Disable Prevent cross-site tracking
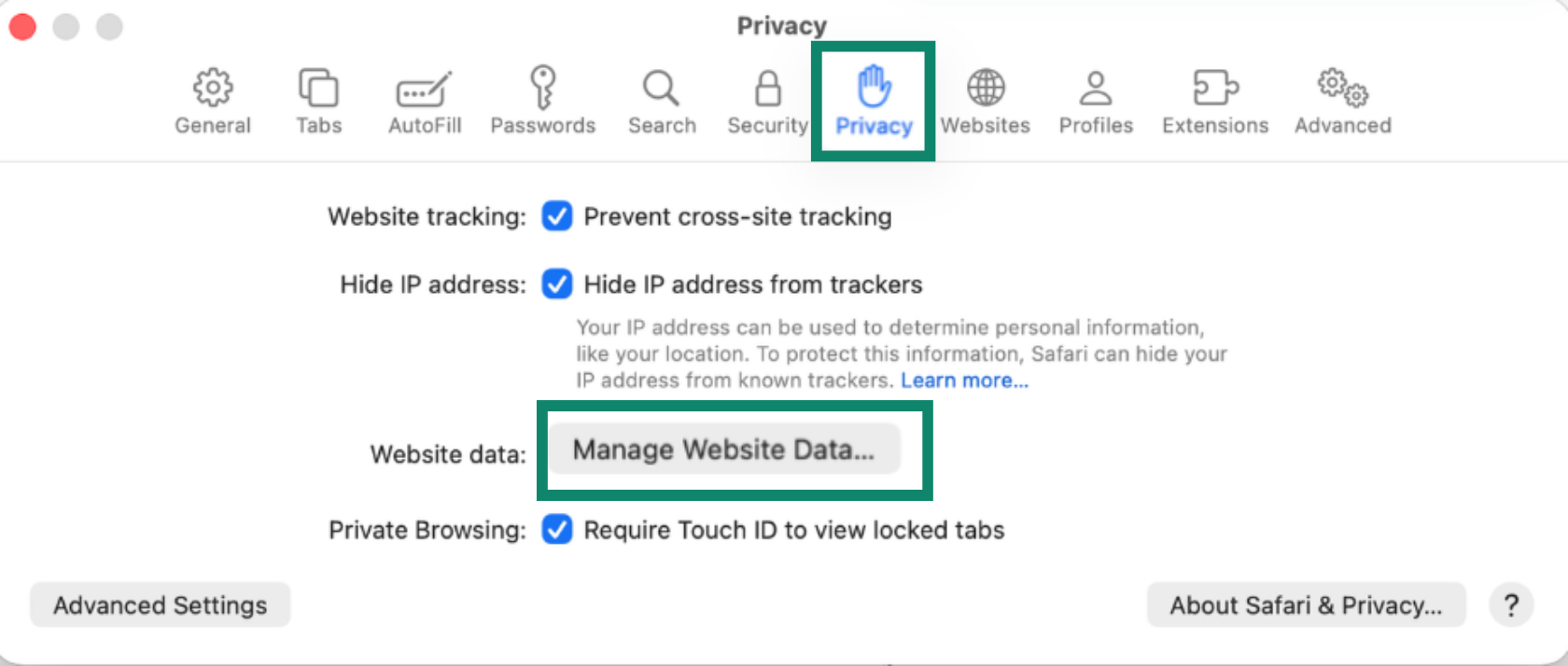This screenshot has height=666, width=1568. point(556,216)
